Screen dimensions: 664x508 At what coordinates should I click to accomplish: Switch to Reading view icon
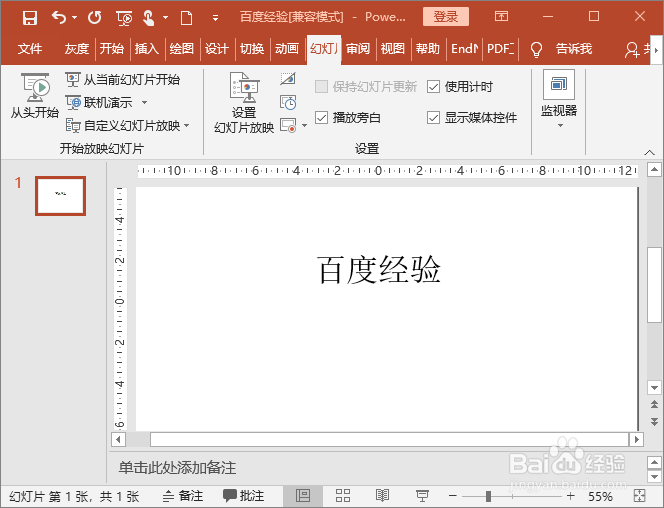point(382,496)
